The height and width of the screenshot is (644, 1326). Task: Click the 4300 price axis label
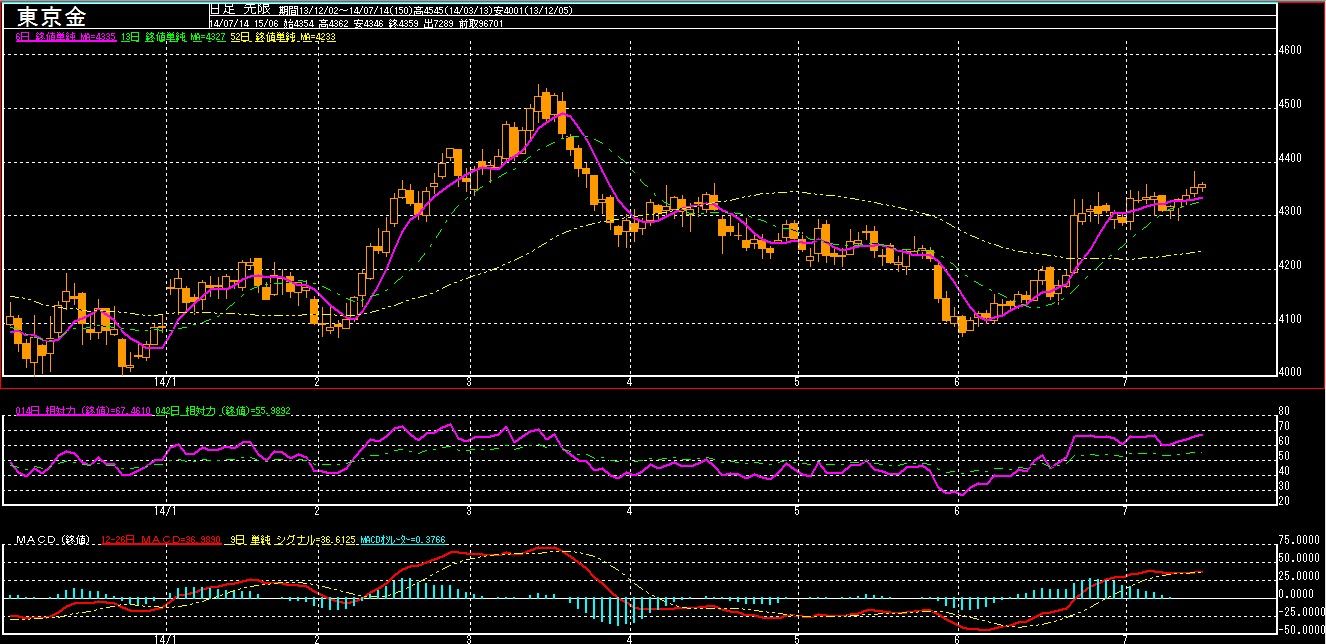point(1290,212)
